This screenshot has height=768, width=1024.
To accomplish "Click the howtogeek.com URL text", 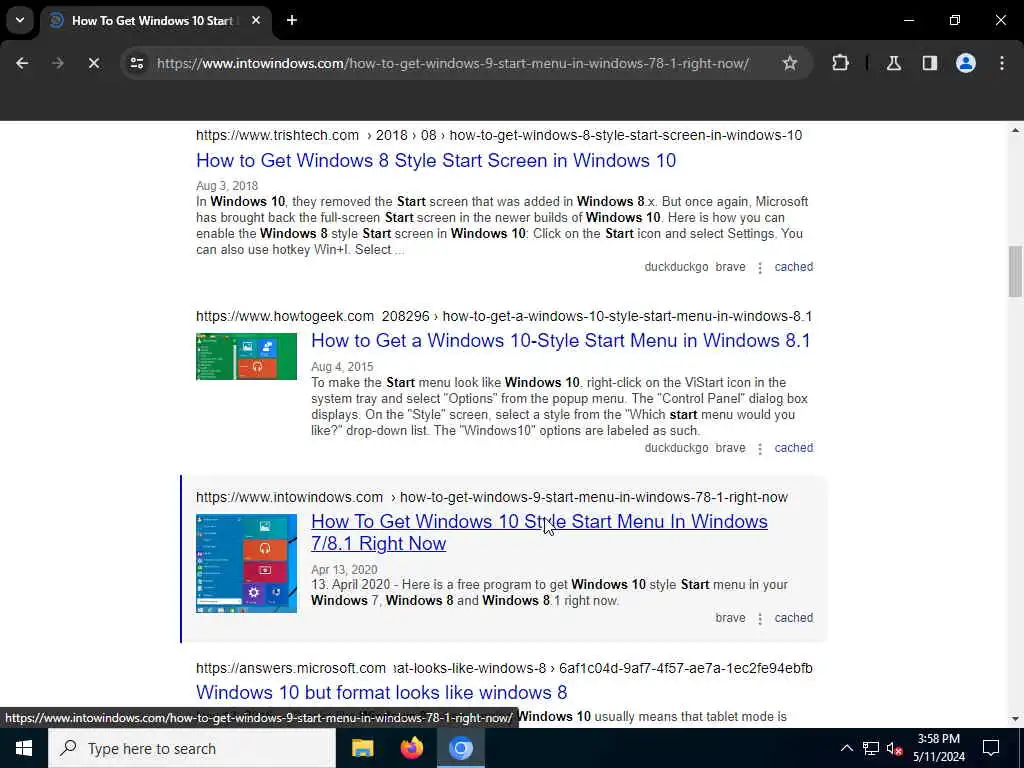I will pos(504,316).
